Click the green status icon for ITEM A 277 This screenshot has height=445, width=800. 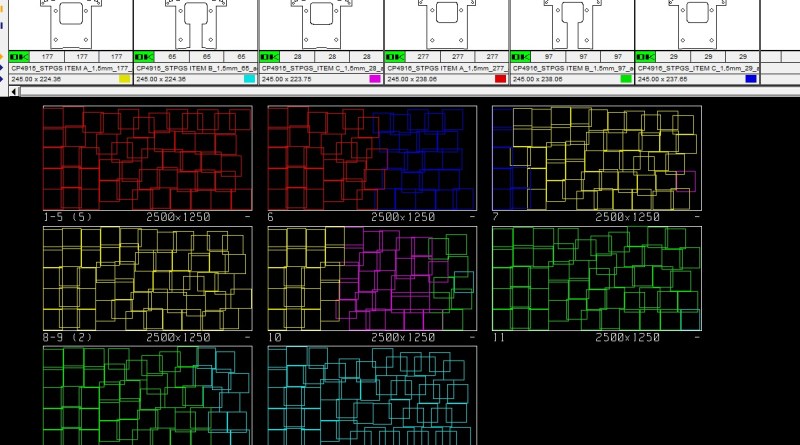coord(395,57)
